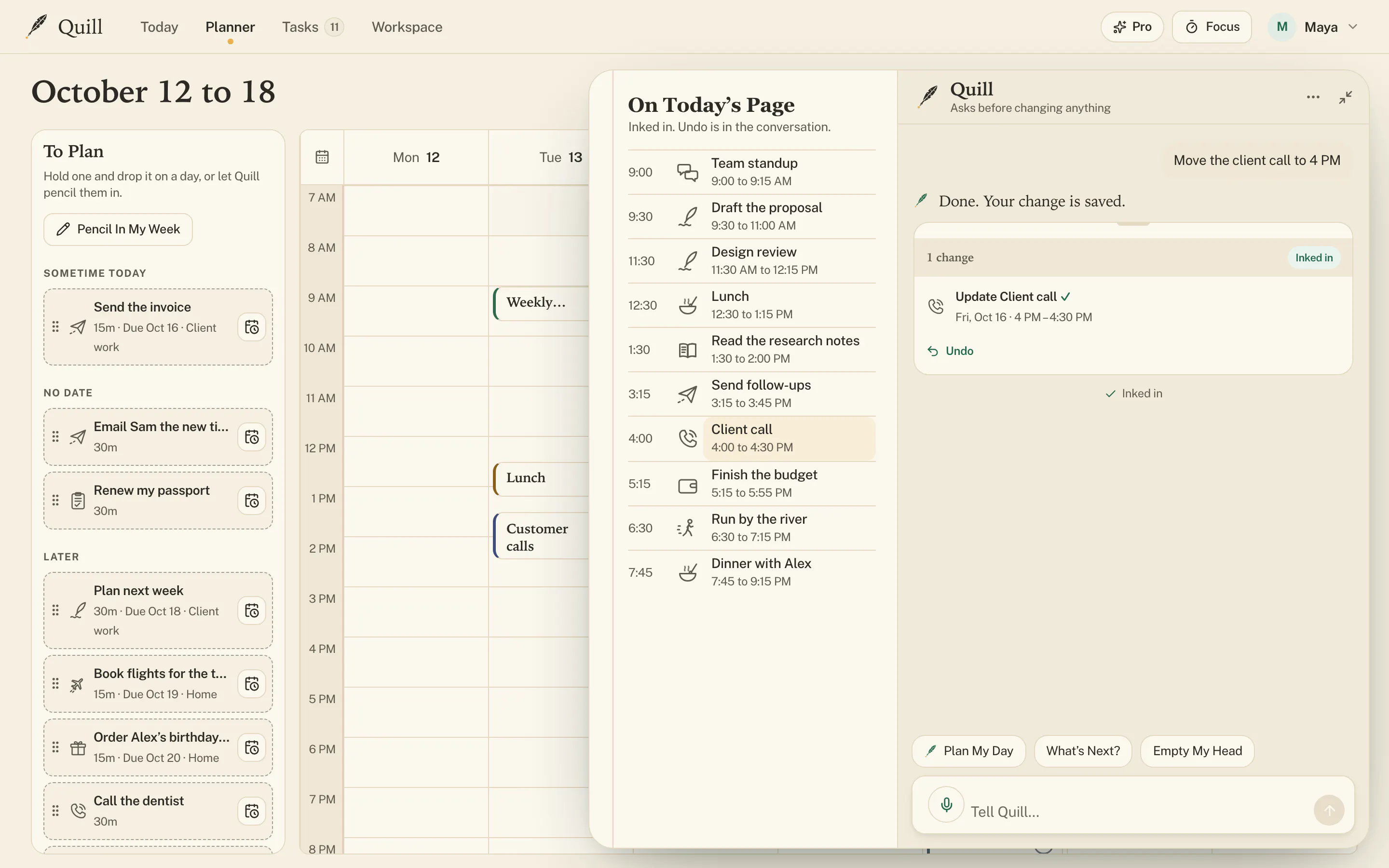The image size is (1389, 868).
Task: Click the send arrow in chat input
Action: (x=1329, y=810)
